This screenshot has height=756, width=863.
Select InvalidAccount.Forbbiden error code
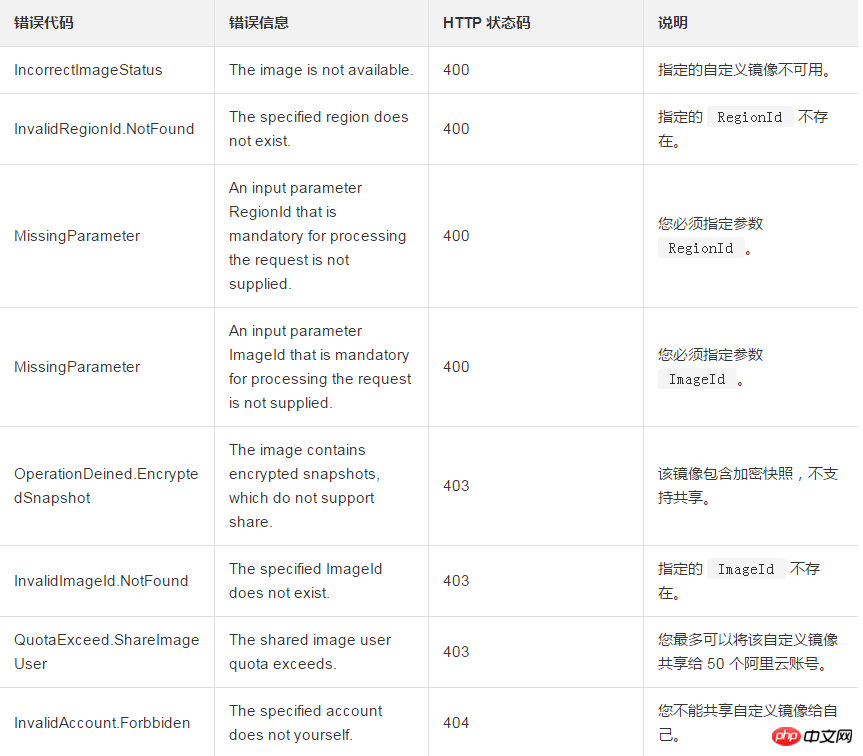tap(102, 723)
